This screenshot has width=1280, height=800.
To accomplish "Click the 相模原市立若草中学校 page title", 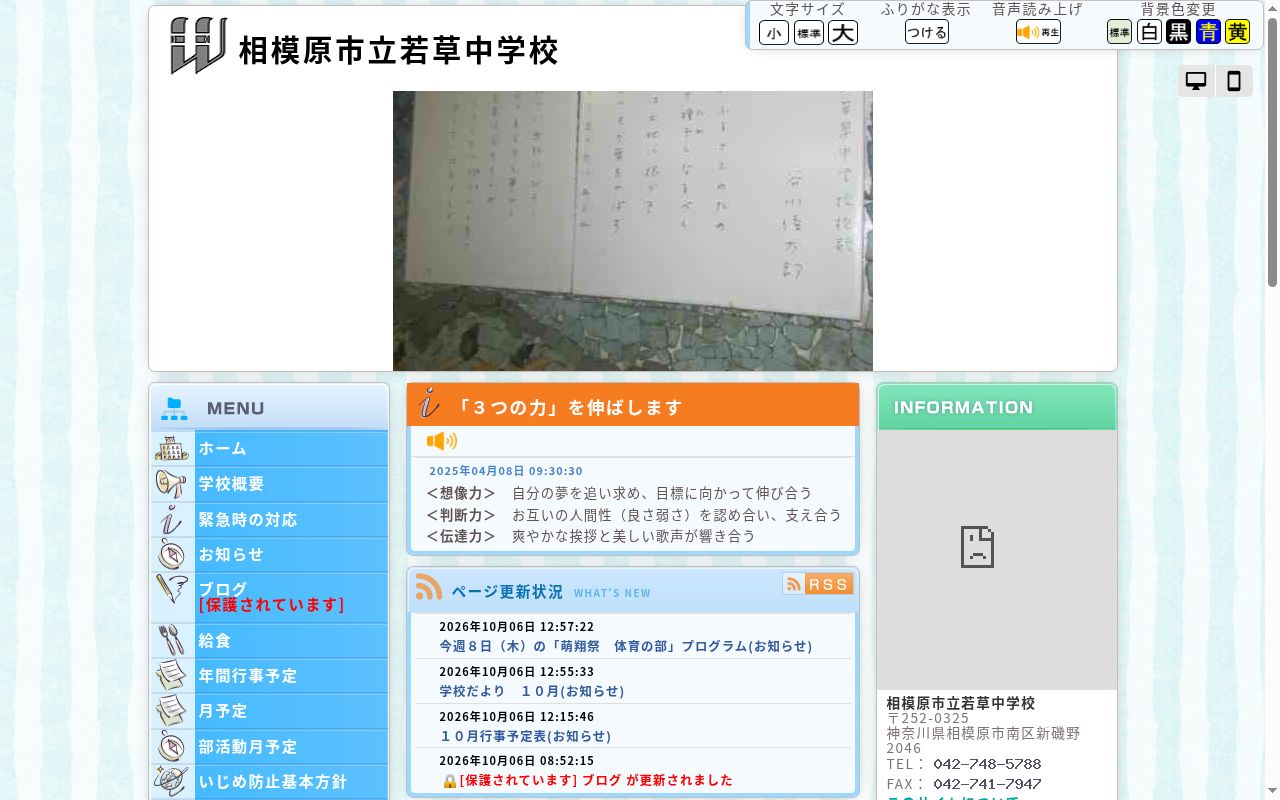I will coord(398,50).
